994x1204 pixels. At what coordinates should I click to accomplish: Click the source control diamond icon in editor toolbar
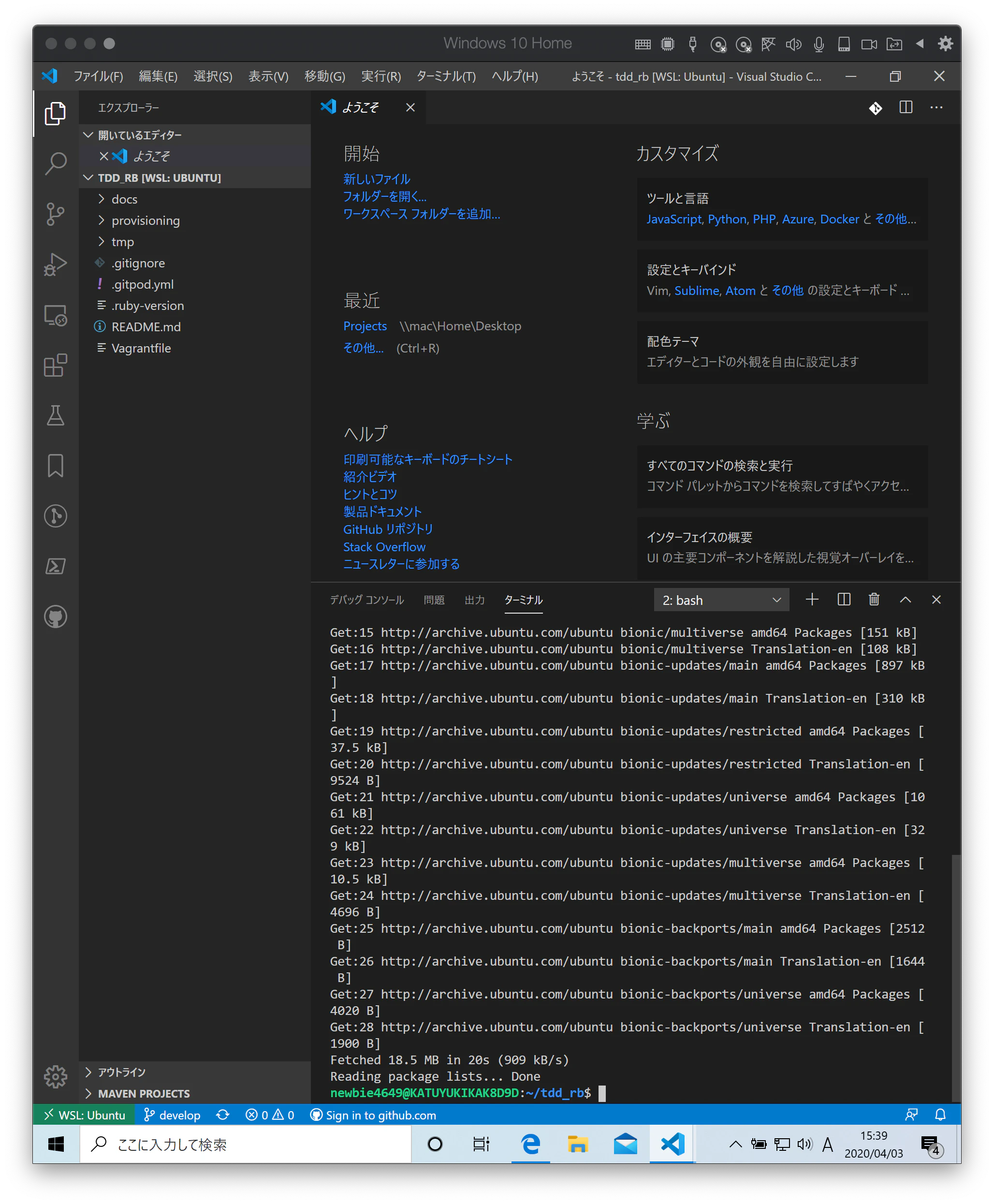875,108
